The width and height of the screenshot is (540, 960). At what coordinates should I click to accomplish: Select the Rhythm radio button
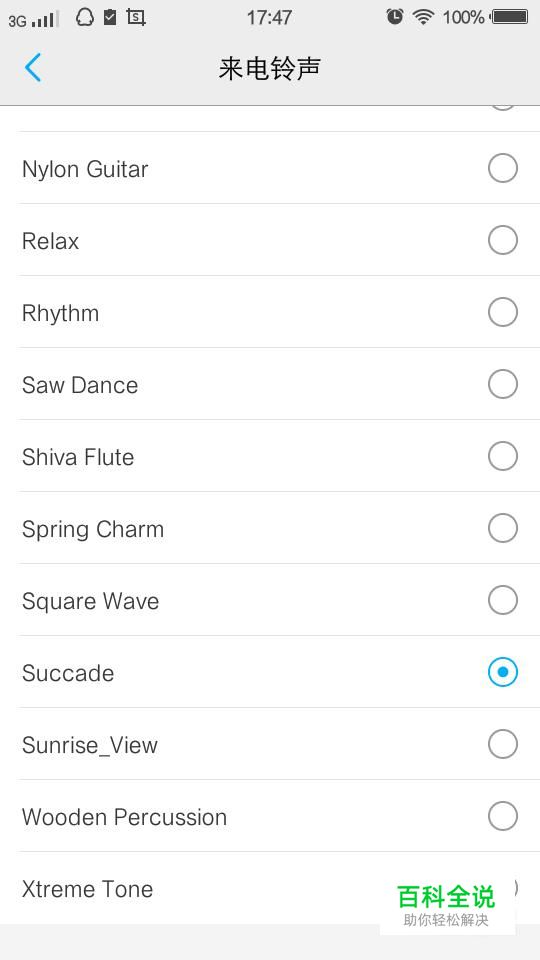coord(503,312)
